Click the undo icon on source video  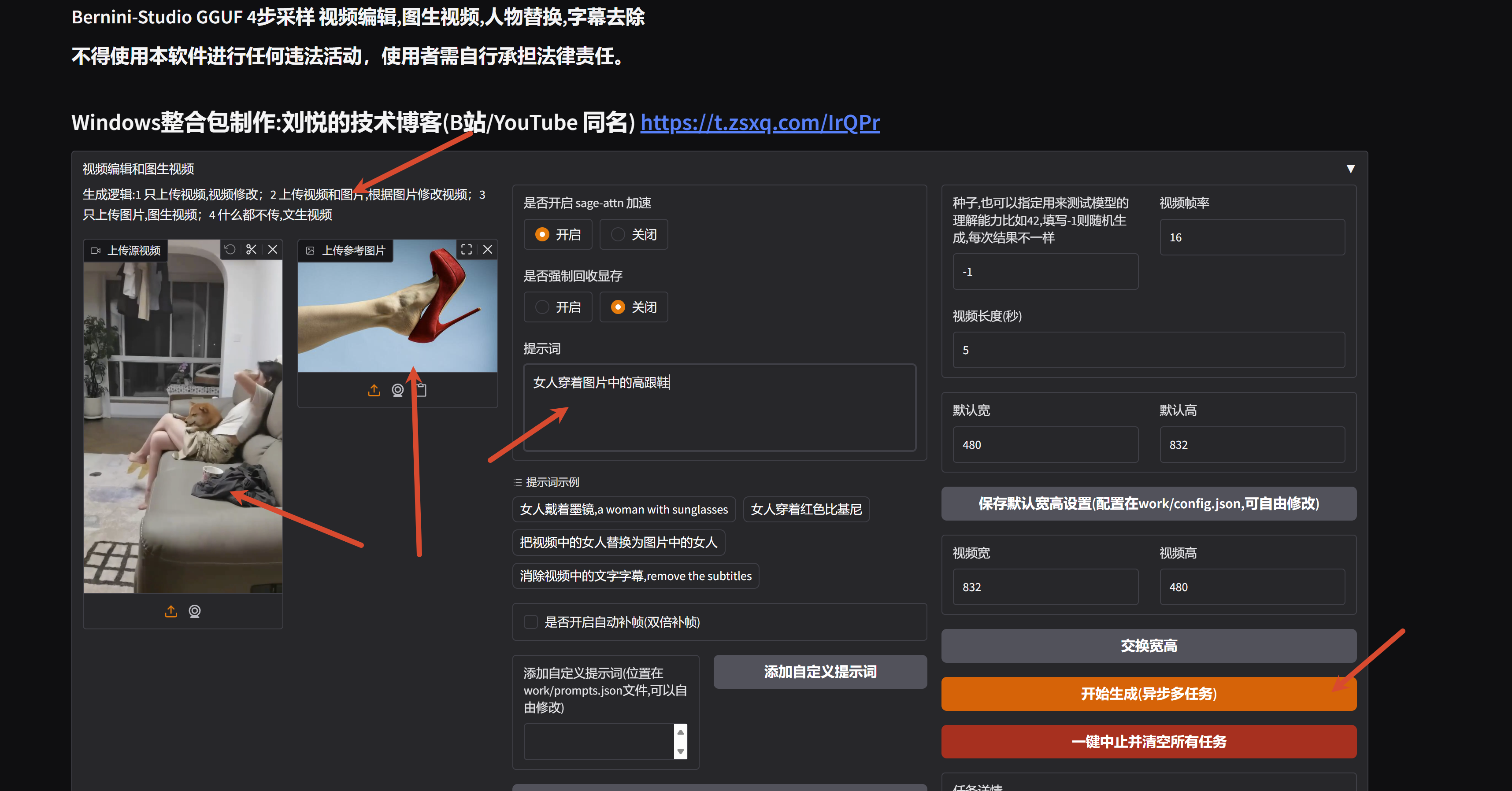230,249
